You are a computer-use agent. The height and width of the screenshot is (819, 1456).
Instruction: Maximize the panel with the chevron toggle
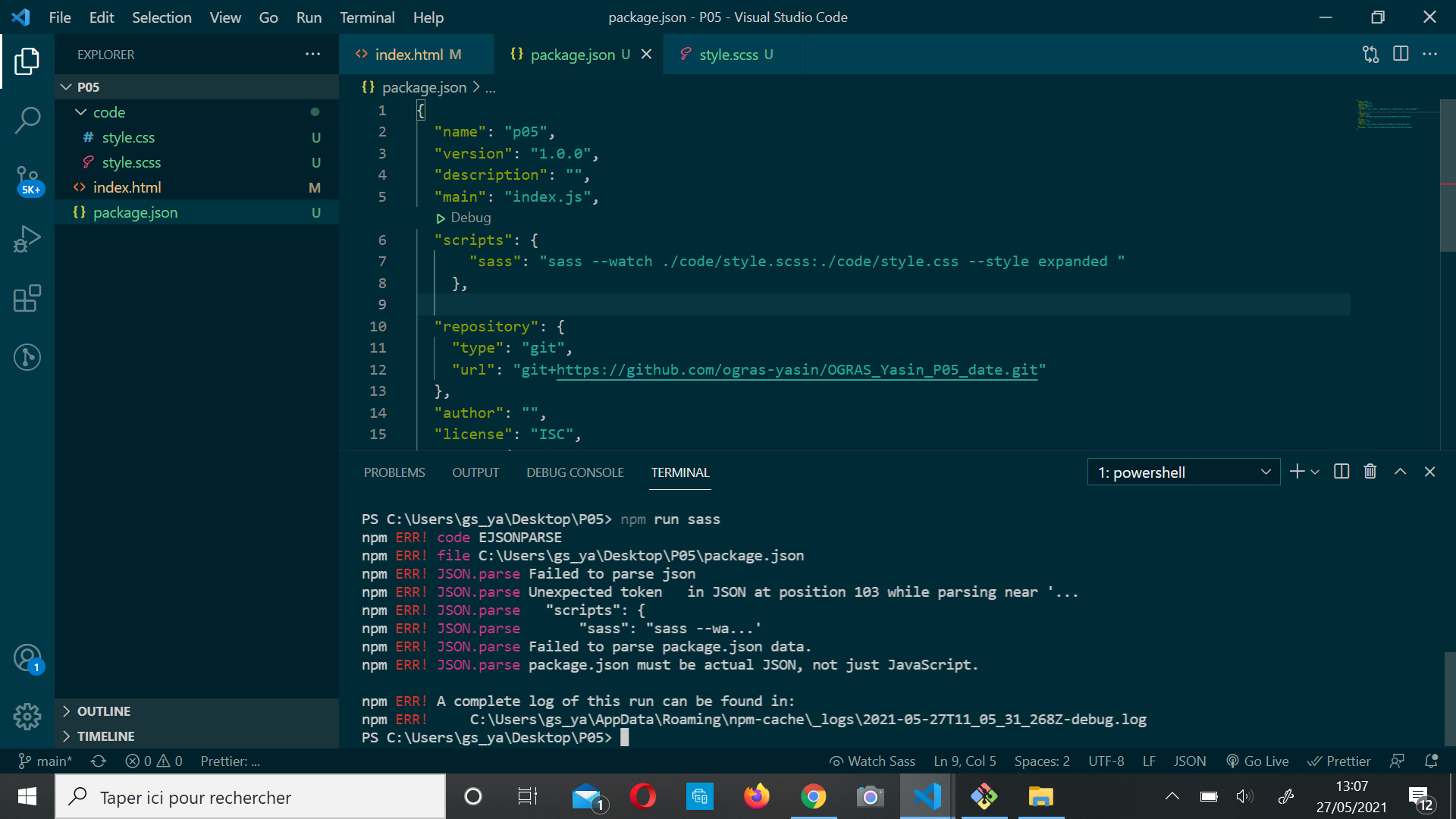click(1400, 471)
